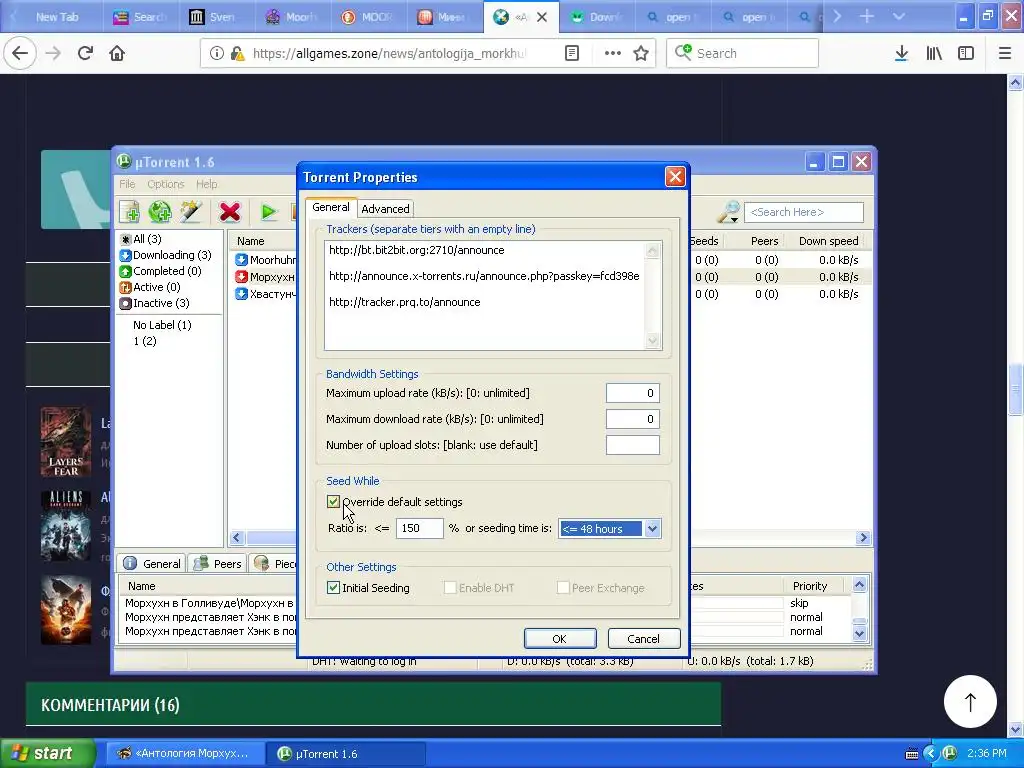Open a new tab with the plus icon
Image resolution: width=1024 pixels, height=768 pixels.
[x=867, y=17]
